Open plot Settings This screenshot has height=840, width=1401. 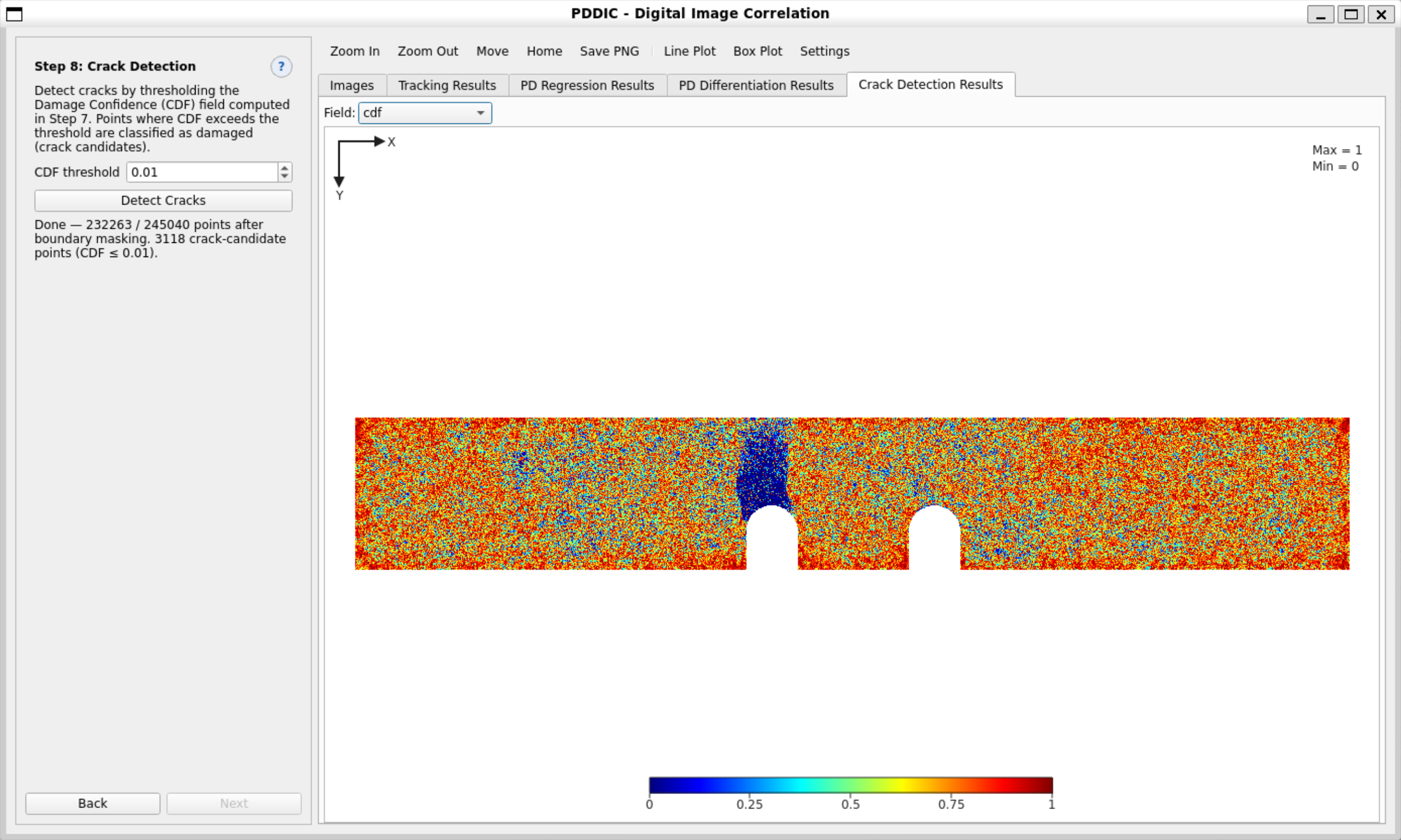point(824,51)
